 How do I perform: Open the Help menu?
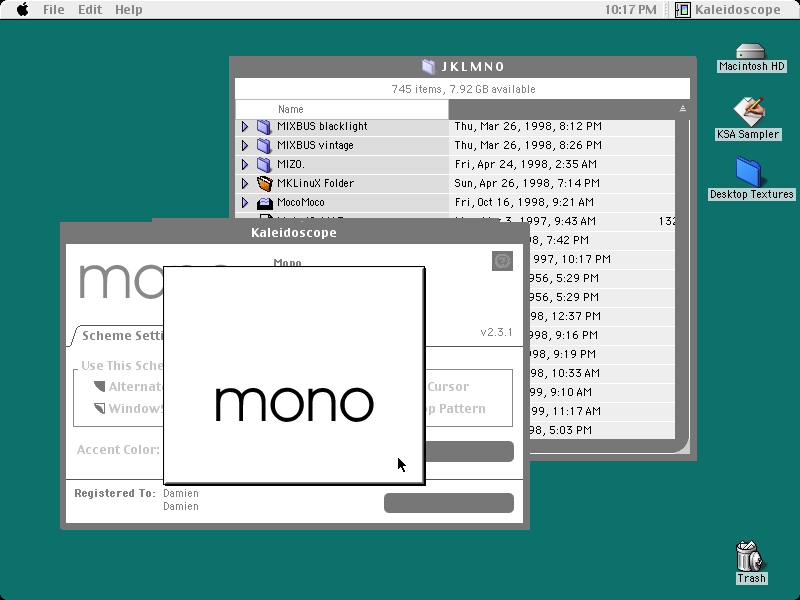128,10
